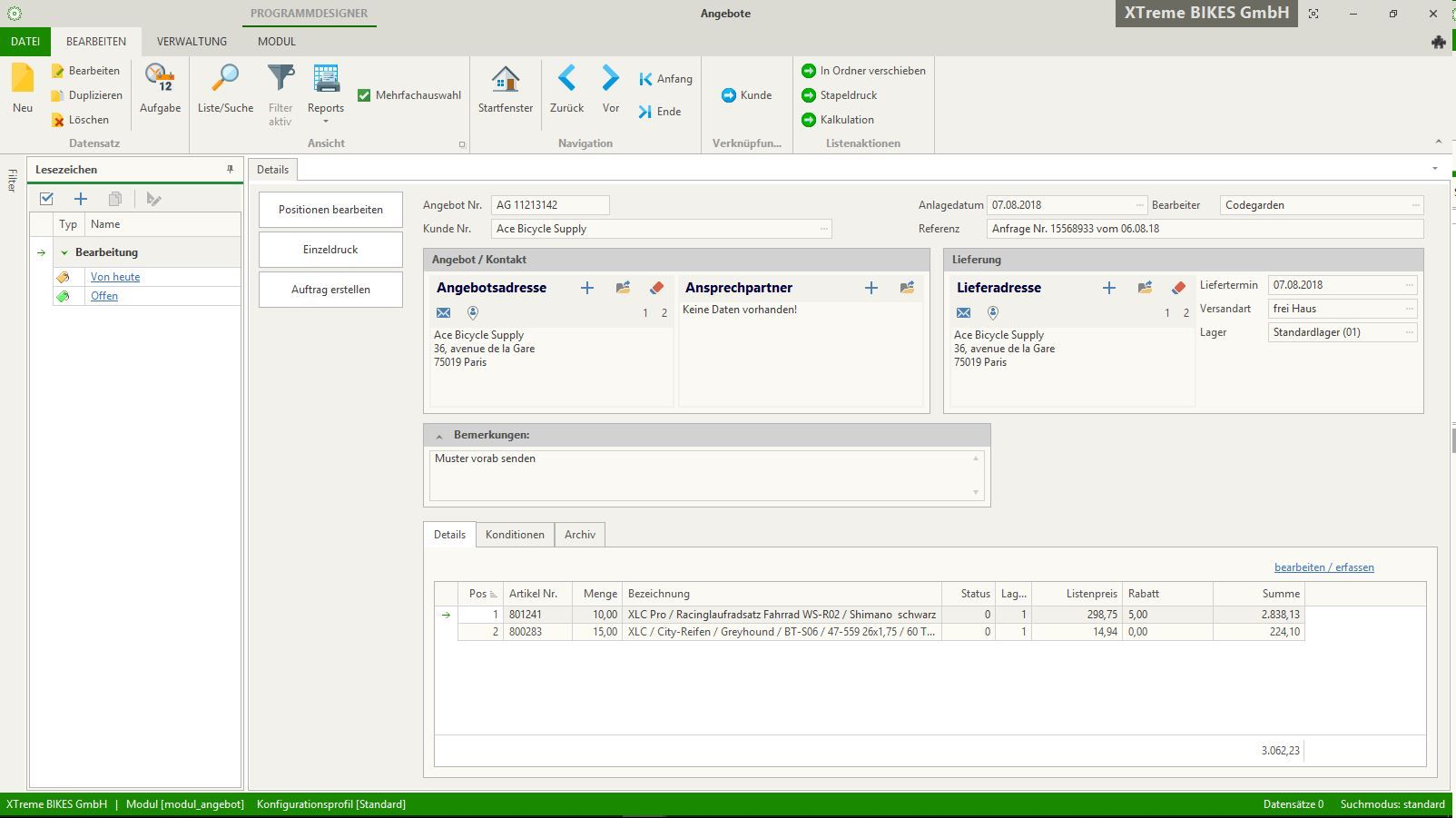Screen dimensions: 1456x818
Task: Collapse the Bearbeitung bookmark group
Action: pos(64,252)
